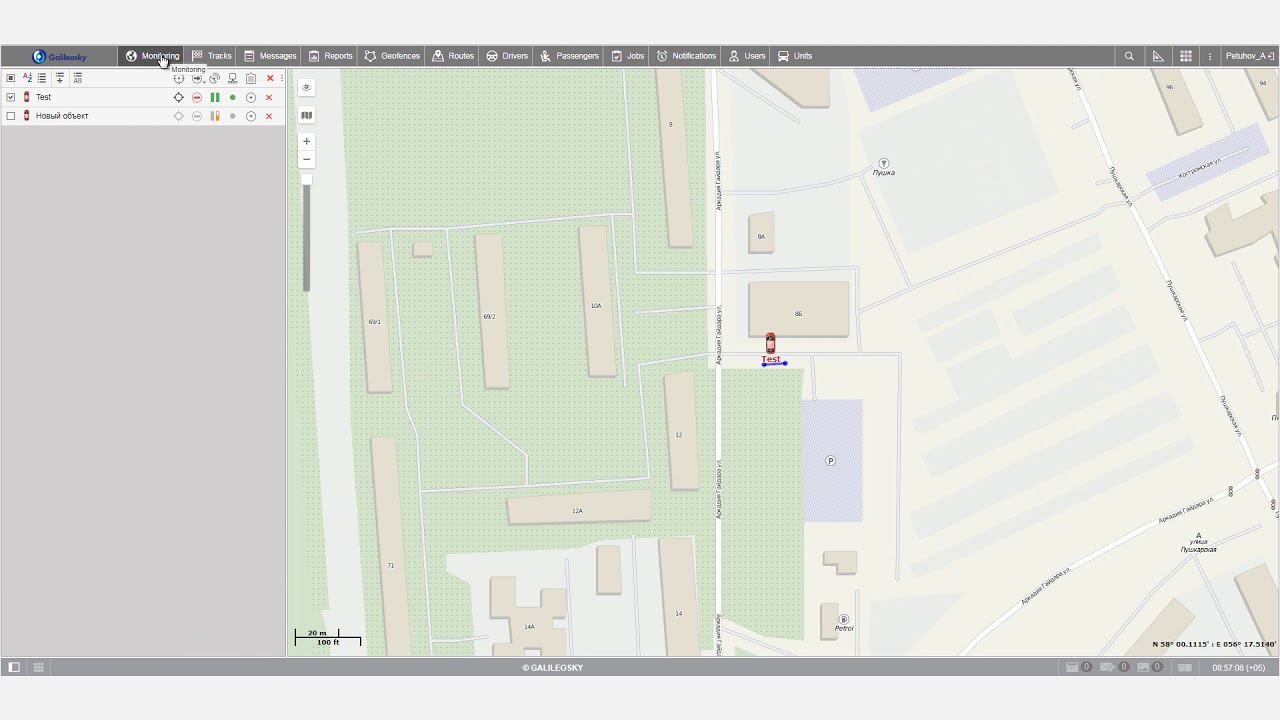Open unit list column options menu
The height and width of the screenshot is (720, 1280).
(282, 78)
